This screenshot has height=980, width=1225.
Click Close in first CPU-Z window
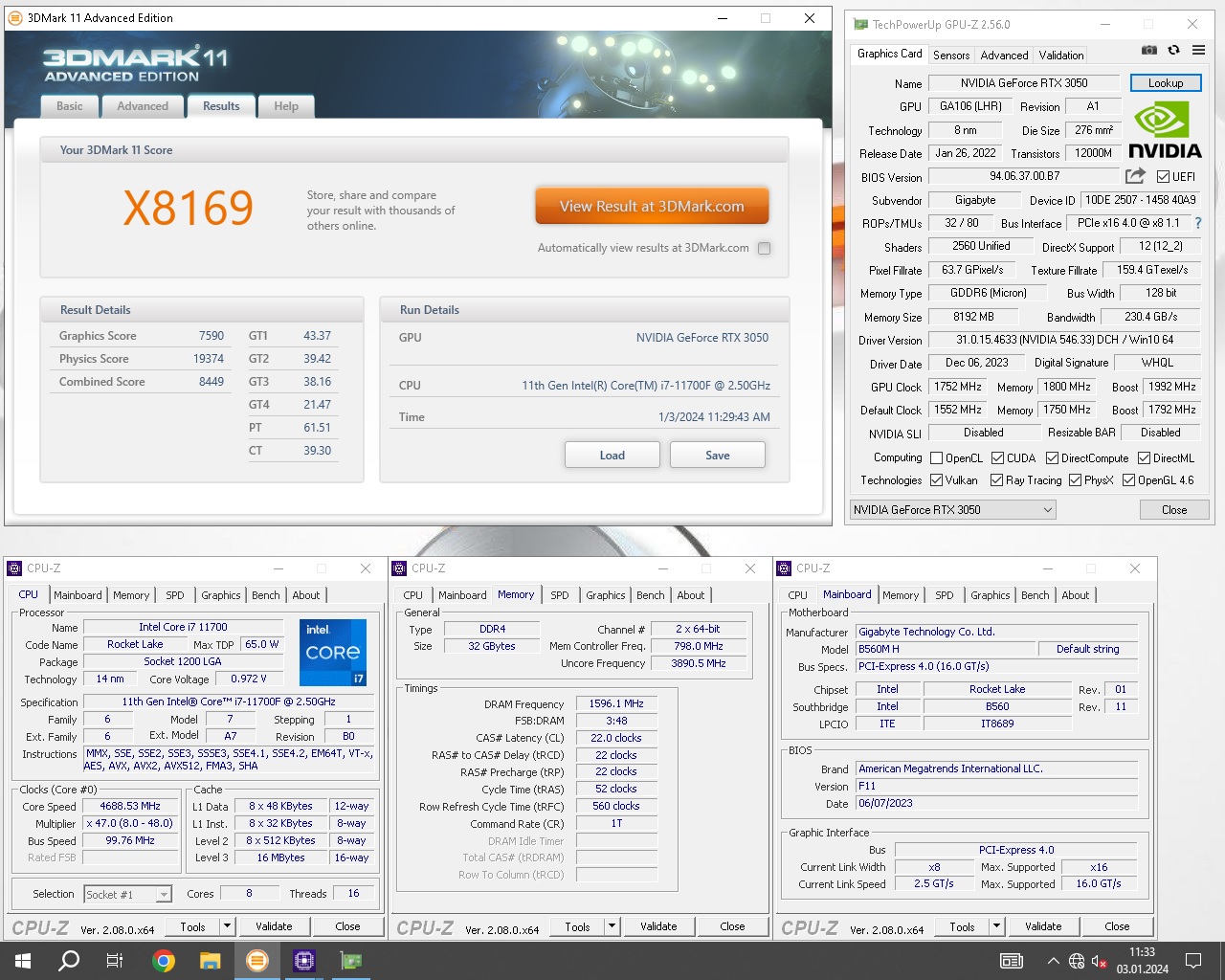click(x=347, y=926)
